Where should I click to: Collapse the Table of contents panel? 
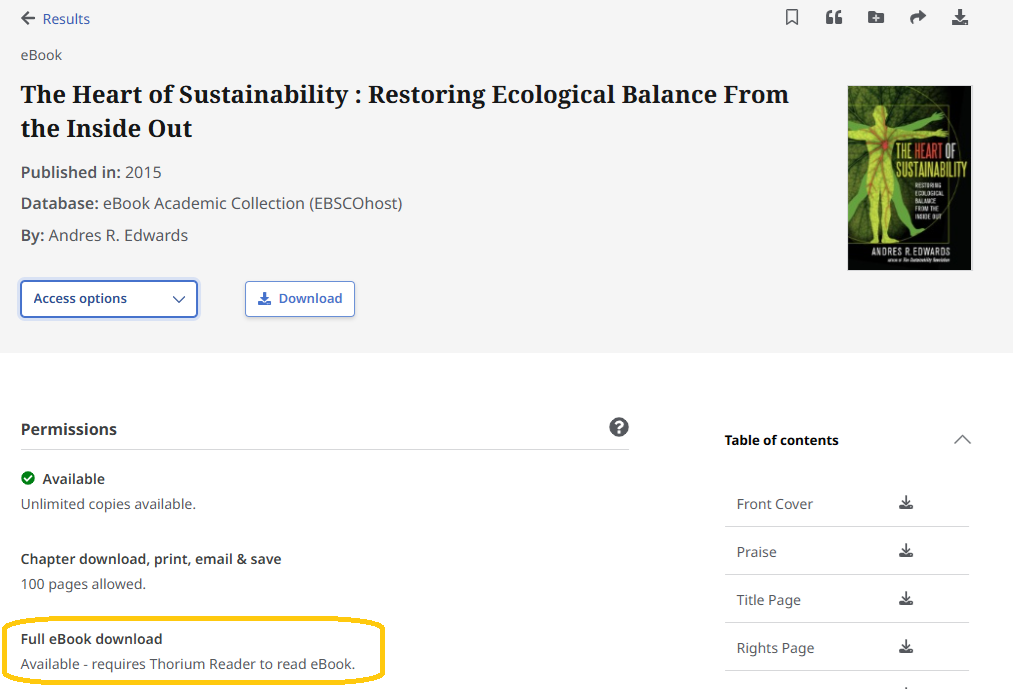pos(961,439)
